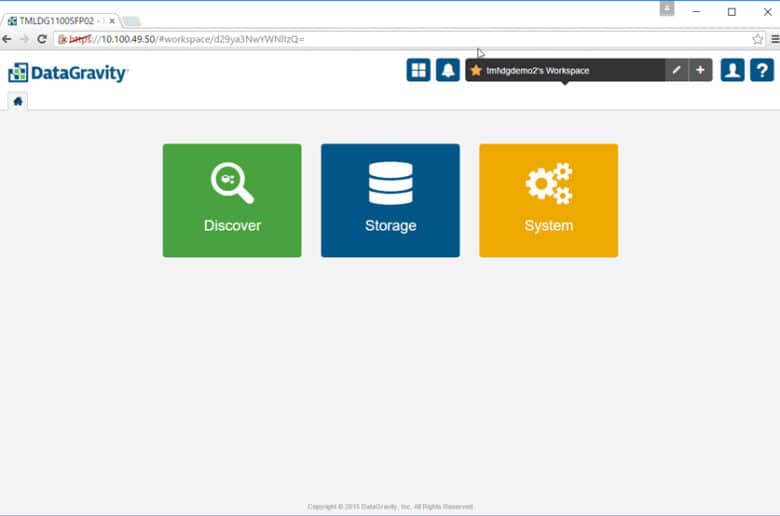Close the TMLDG1100SFP02 browser tab

112,21
